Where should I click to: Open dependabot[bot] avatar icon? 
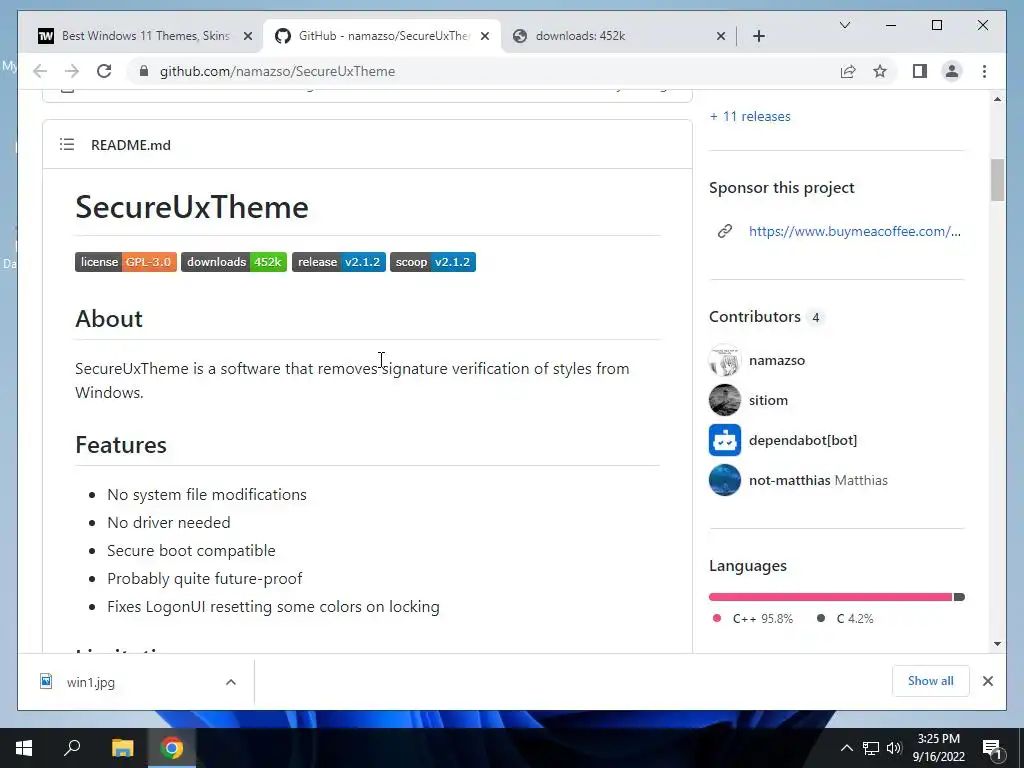click(x=725, y=440)
